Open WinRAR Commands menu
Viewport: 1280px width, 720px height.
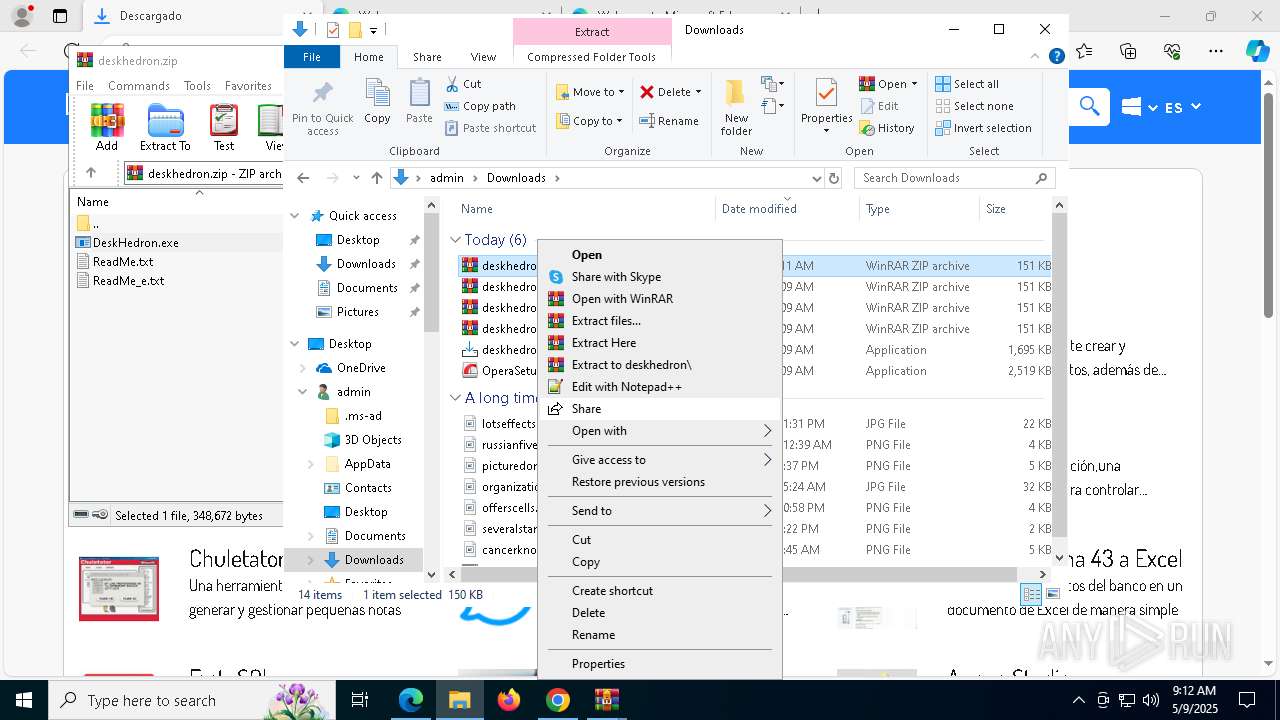(139, 86)
